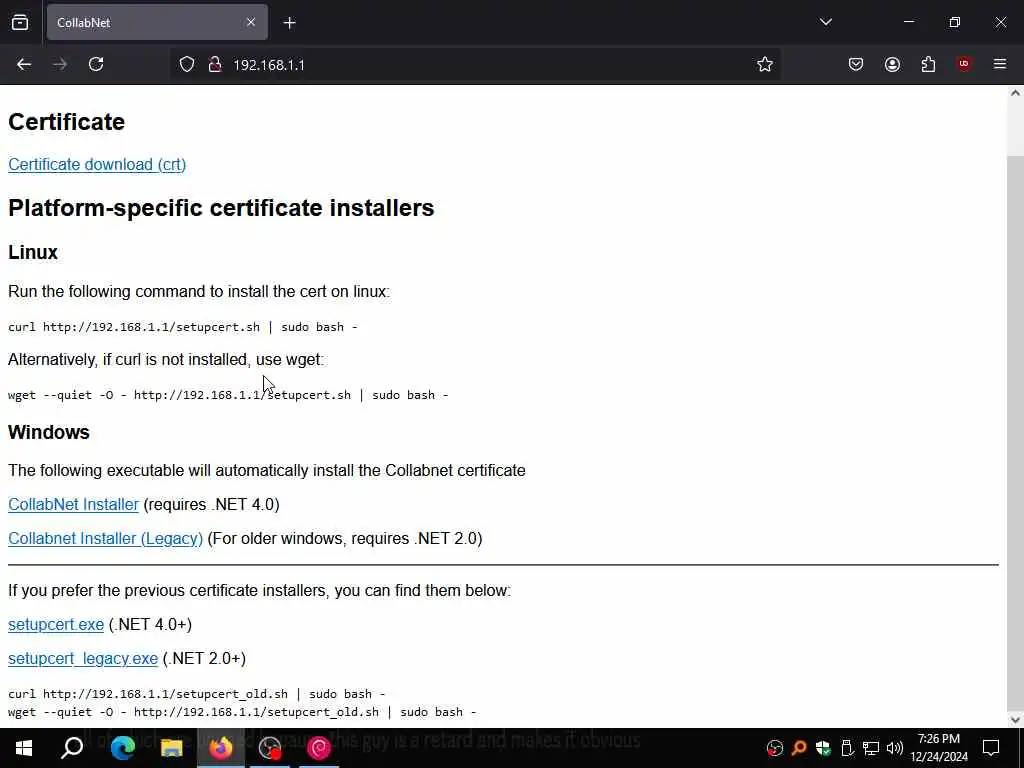Open the CollabNet Installer link

[73, 504]
